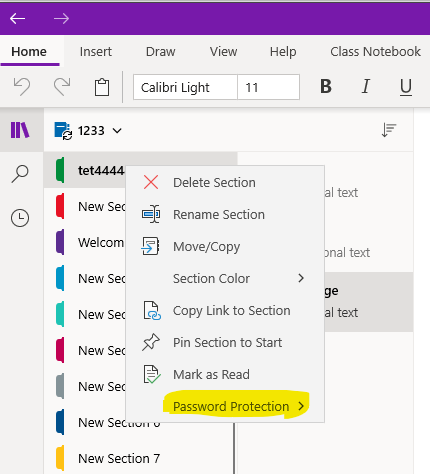Select Copy Link to Section
This screenshot has width=430, height=474.
(225, 310)
